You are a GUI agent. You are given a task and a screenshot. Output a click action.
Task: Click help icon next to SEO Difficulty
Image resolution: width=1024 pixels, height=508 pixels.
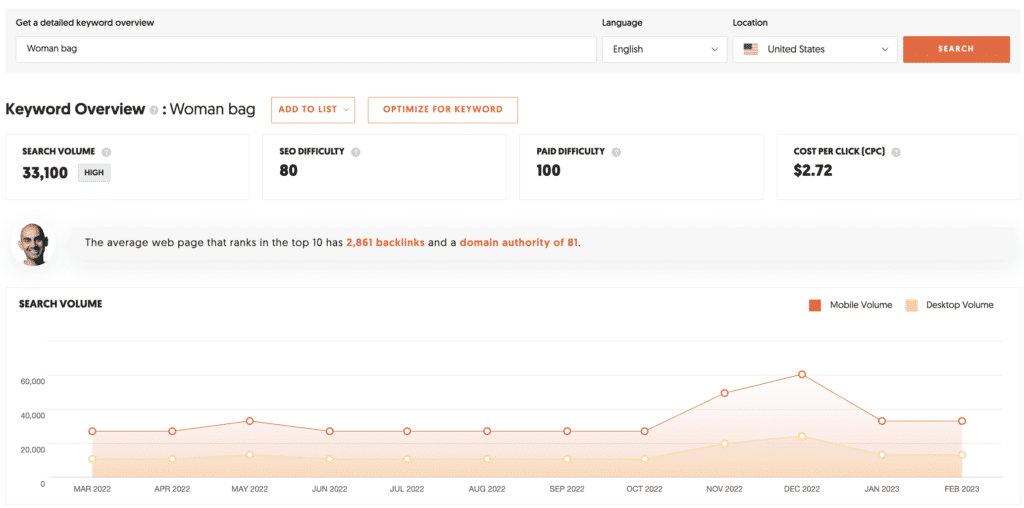[355, 152]
